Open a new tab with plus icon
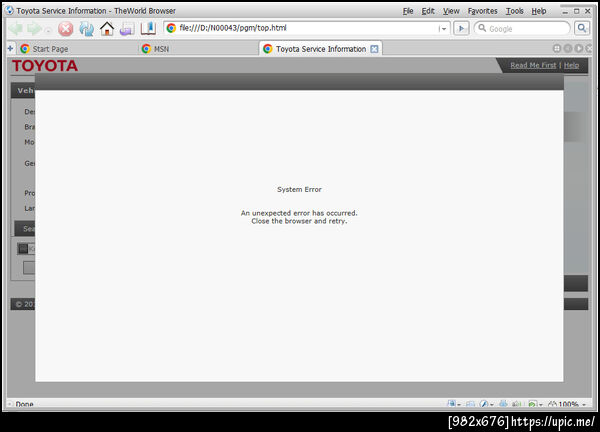Viewport: 600px width, 432px height. point(10,49)
